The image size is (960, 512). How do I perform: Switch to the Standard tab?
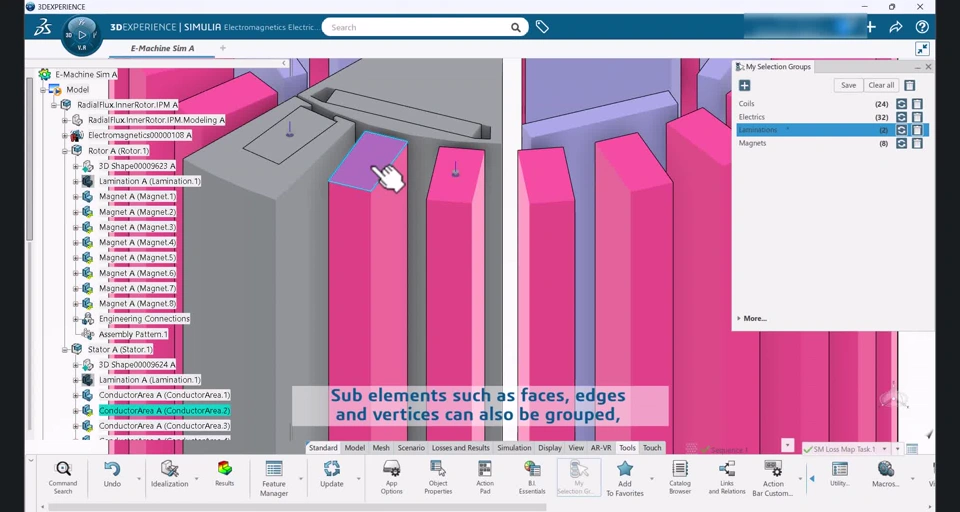coord(323,448)
